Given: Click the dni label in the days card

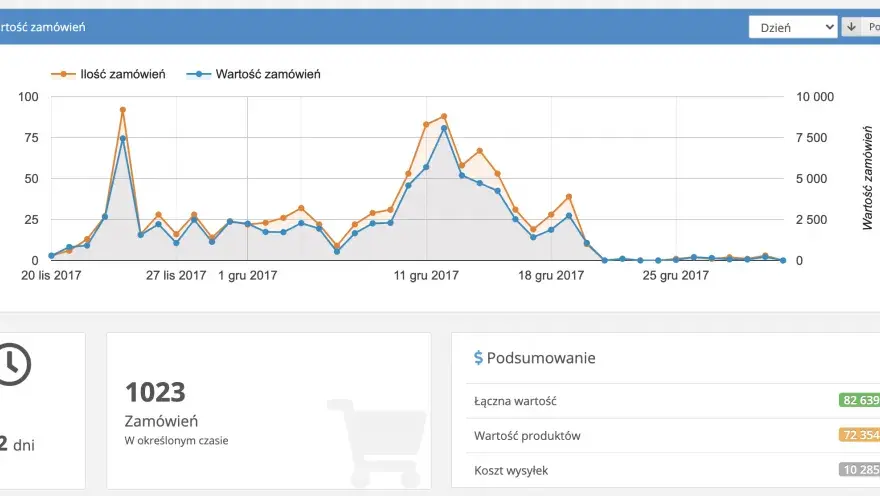Looking at the screenshot, I should click(24, 446).
